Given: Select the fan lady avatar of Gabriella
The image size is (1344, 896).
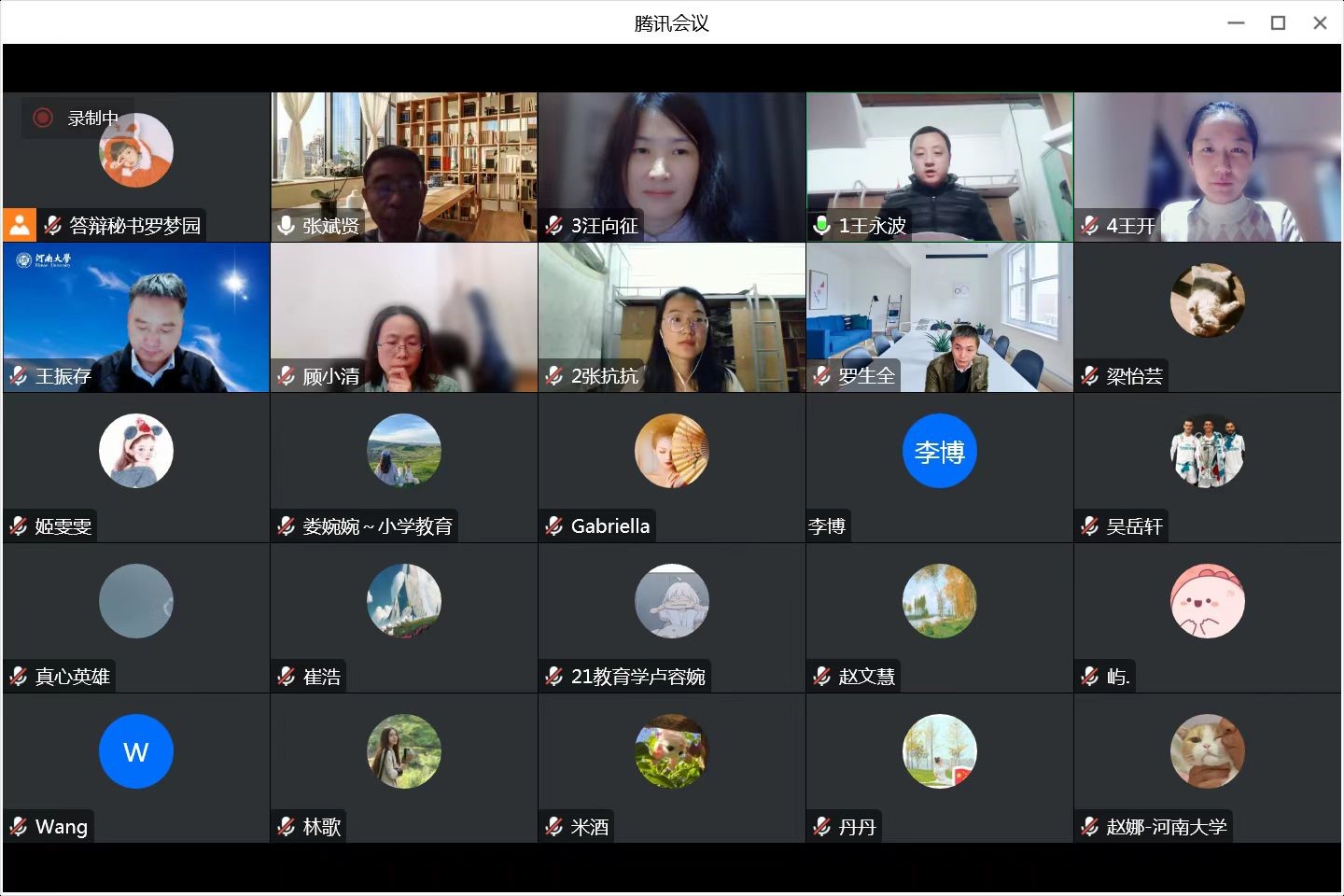Looking at the screenshot, I should 672,452.
